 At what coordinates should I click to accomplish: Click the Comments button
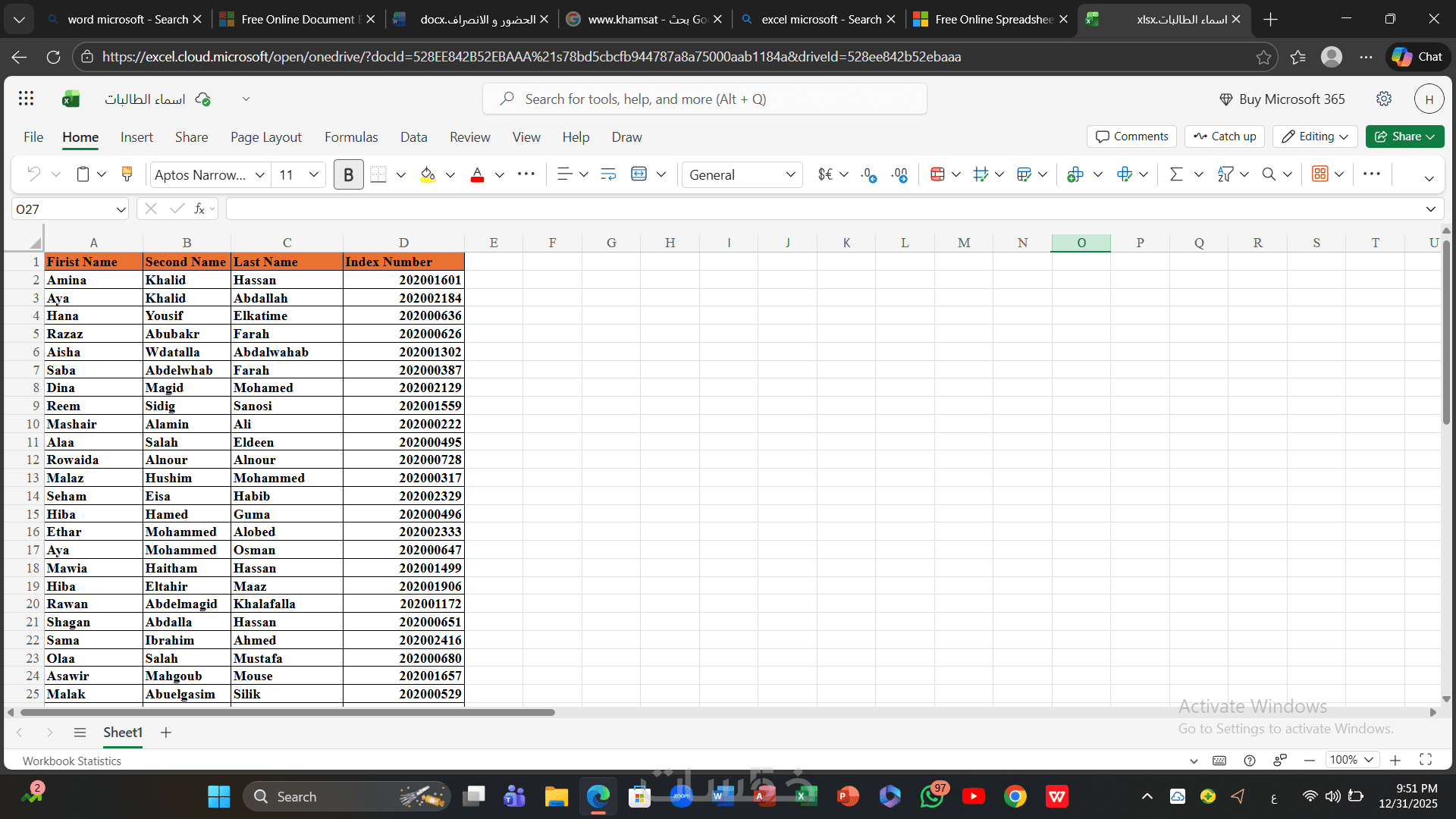click(1131, 136)
